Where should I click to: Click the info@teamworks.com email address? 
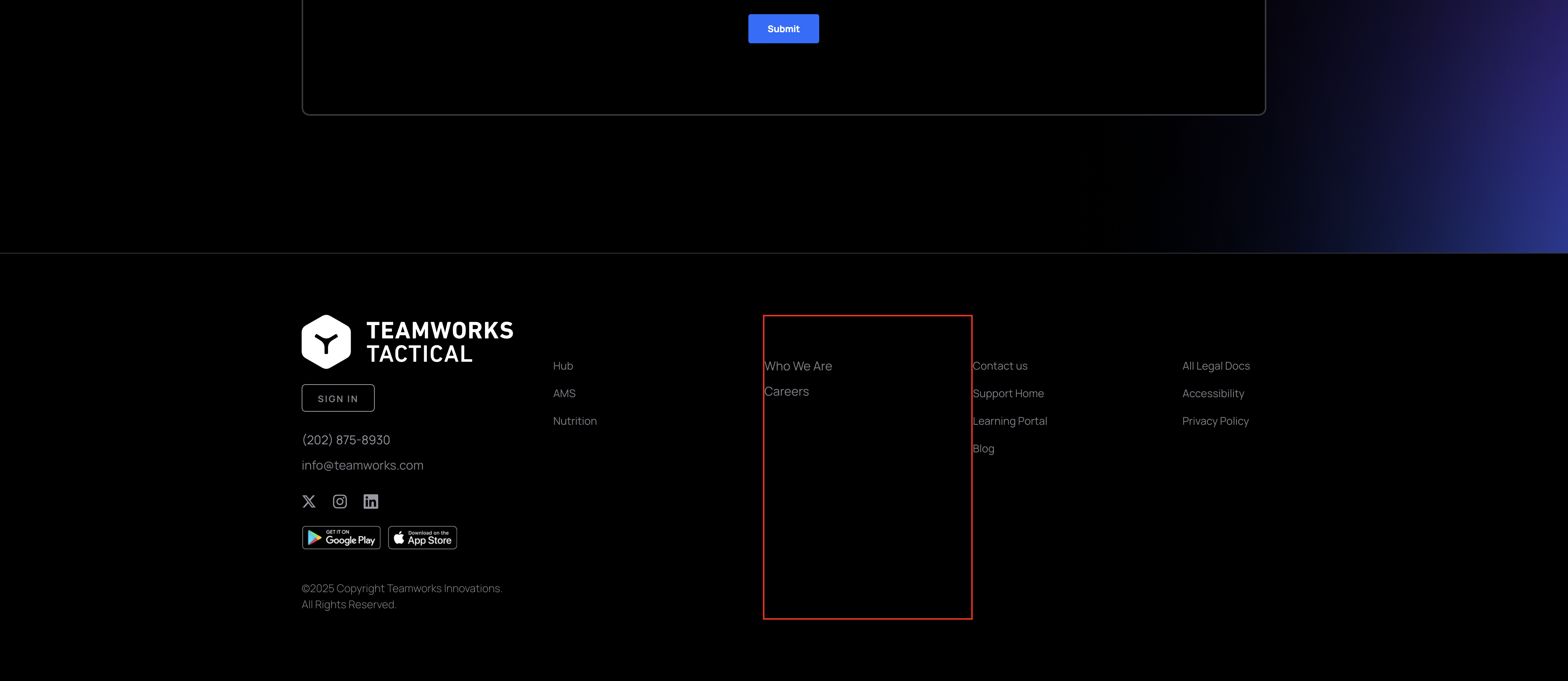(362, 465)
